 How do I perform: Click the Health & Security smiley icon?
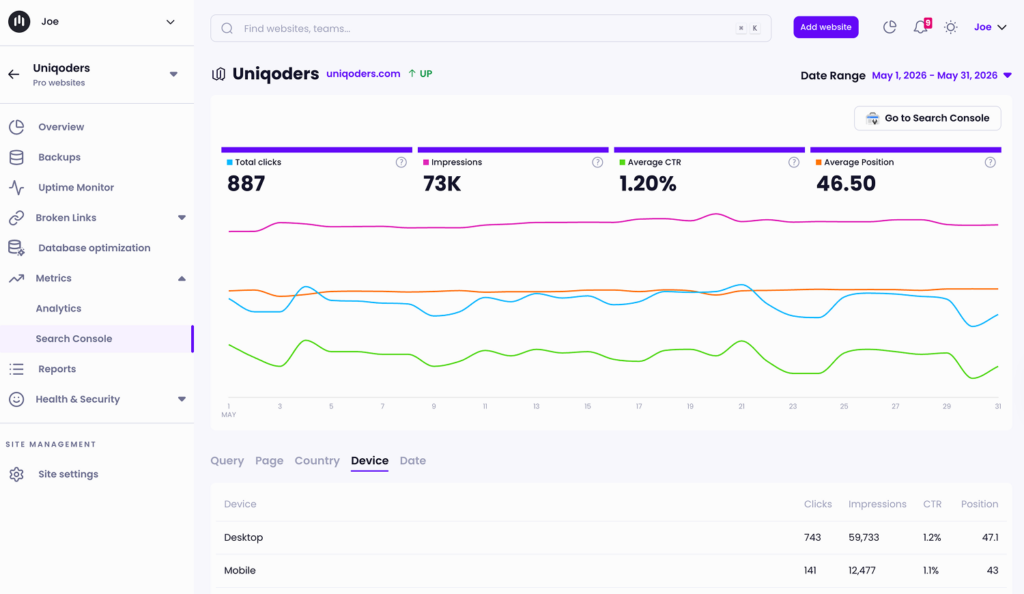(16, 399)
